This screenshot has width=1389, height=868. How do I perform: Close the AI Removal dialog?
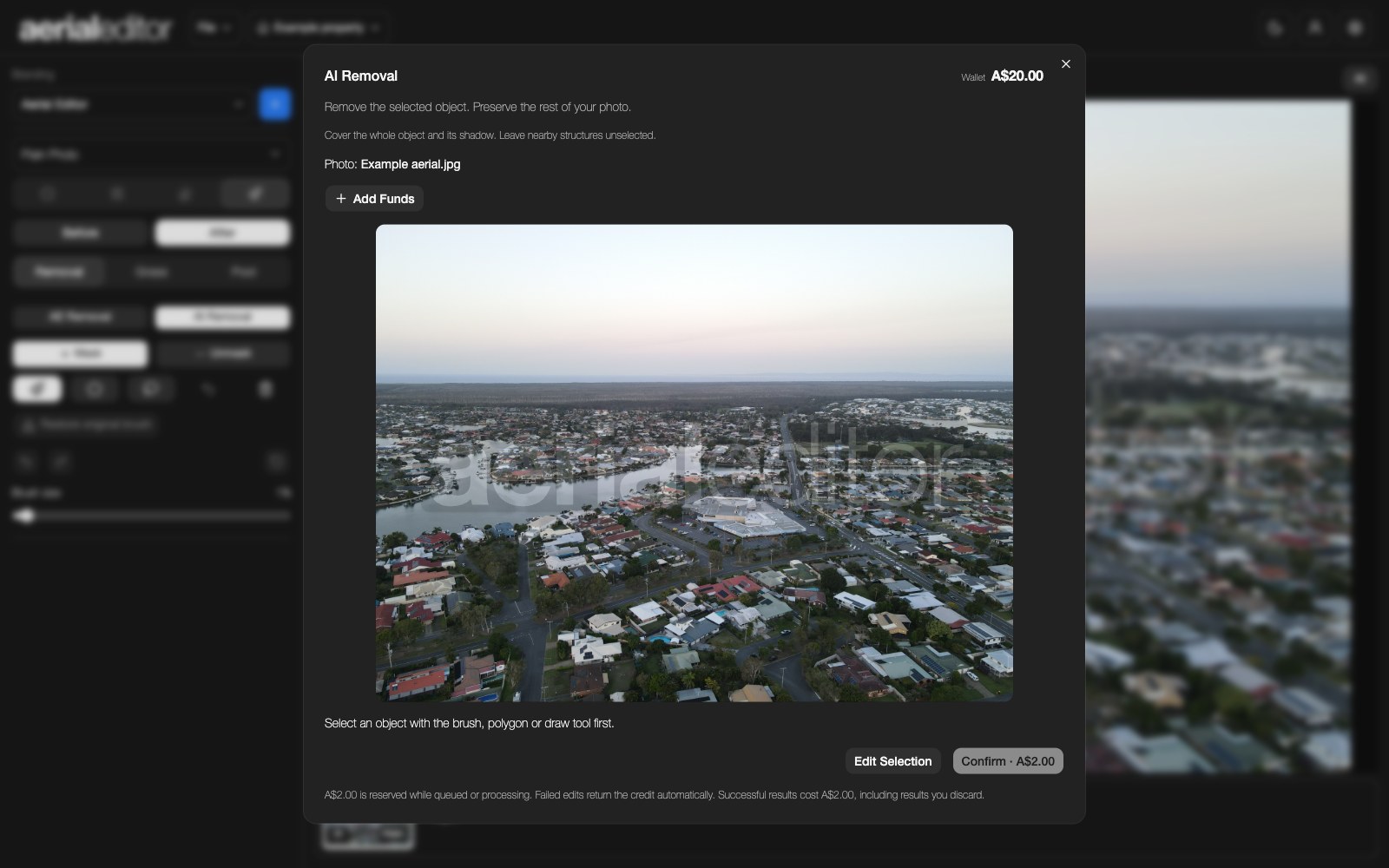[1066, 64]
